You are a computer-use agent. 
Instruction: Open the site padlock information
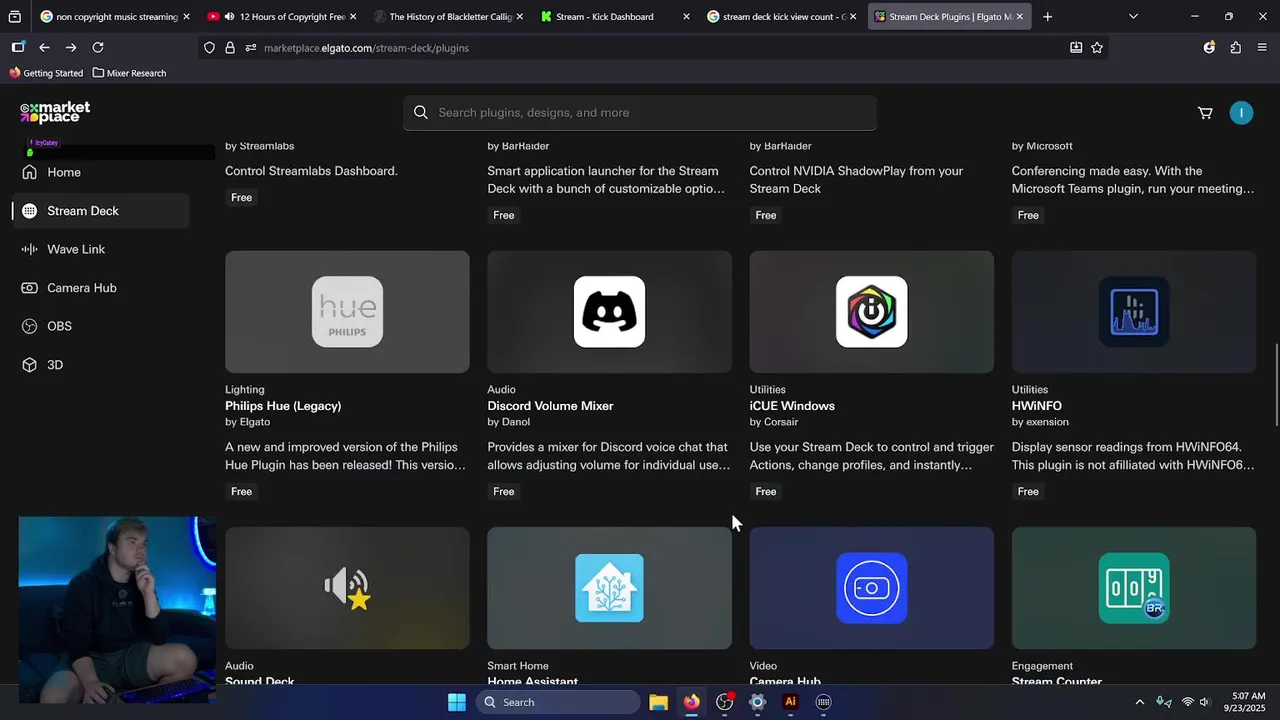click(230, 47)
